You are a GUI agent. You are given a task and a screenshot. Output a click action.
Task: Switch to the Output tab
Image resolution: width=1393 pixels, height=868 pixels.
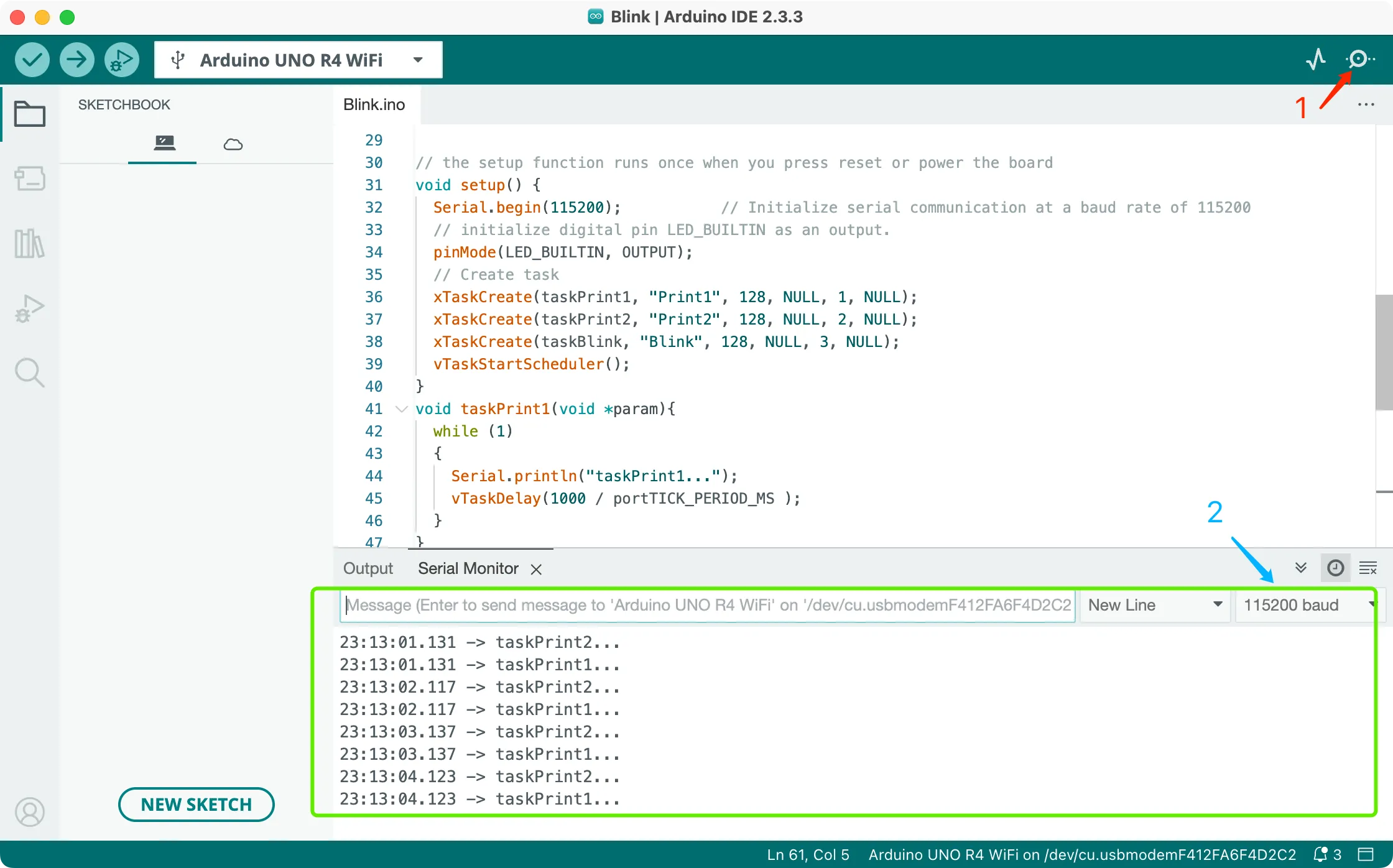(x=368, y=568)
